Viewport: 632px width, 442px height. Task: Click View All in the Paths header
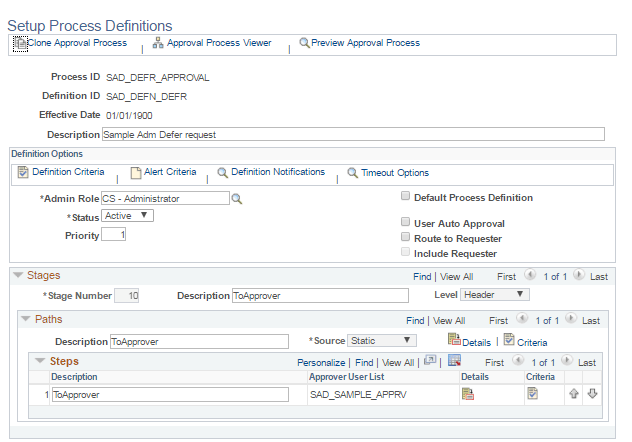[x=449, y=321]
